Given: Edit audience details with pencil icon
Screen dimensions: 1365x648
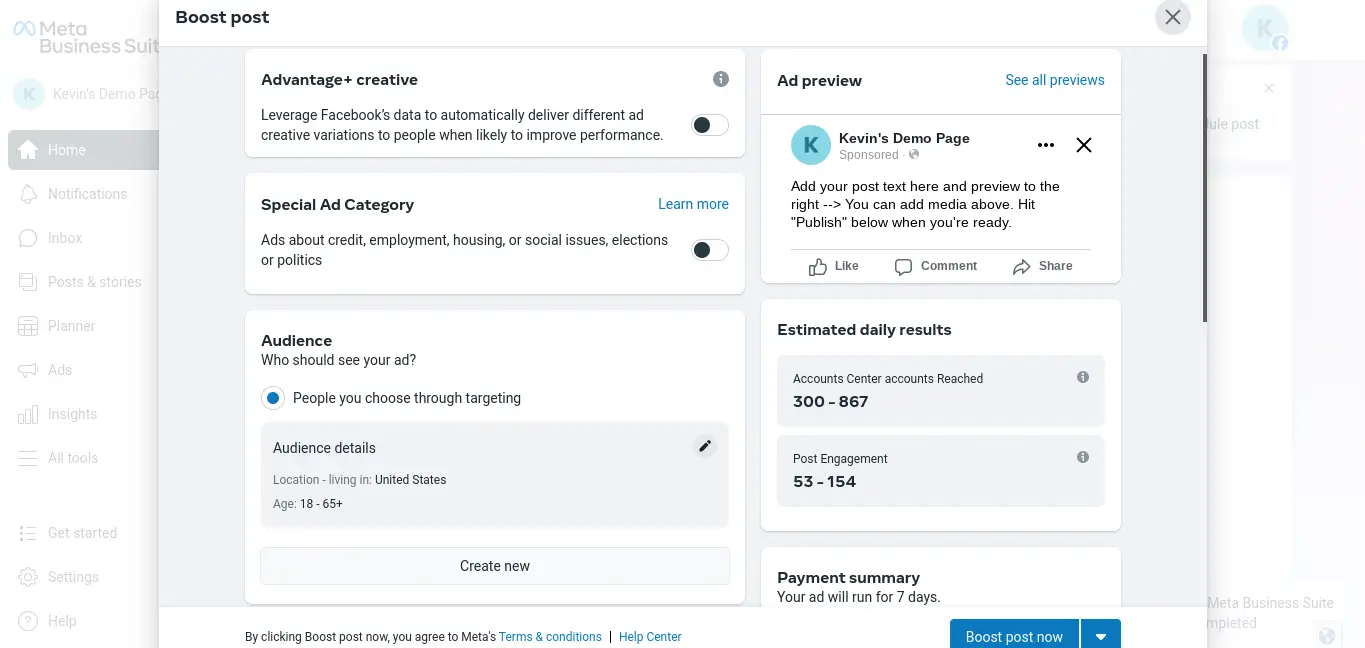Looking at the screenshot, I should (x=705, y=447).
